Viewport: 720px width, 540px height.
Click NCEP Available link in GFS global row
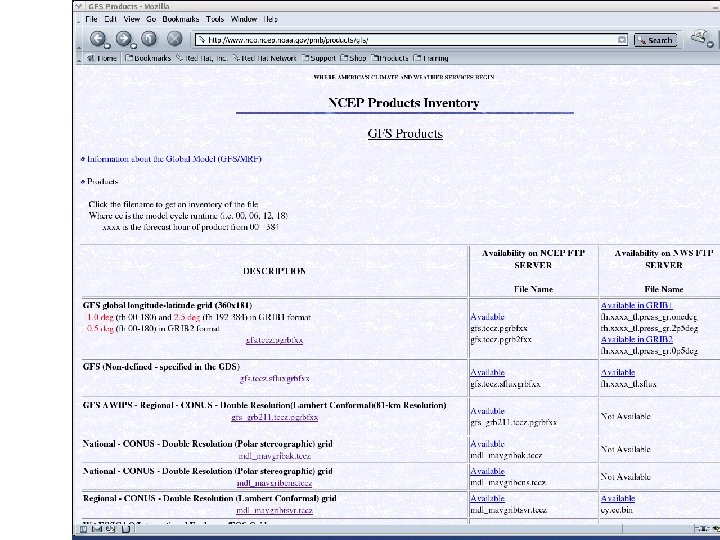click(487, 317)
